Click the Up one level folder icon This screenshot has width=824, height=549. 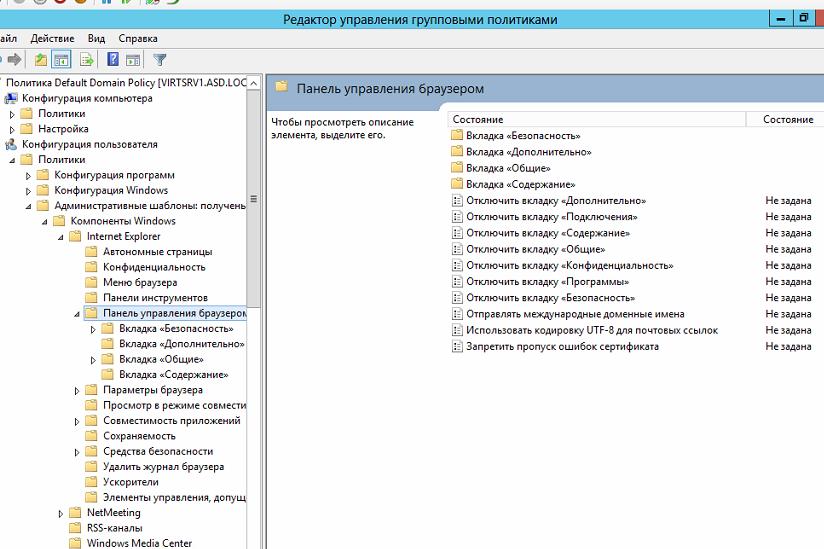(40, 60)
